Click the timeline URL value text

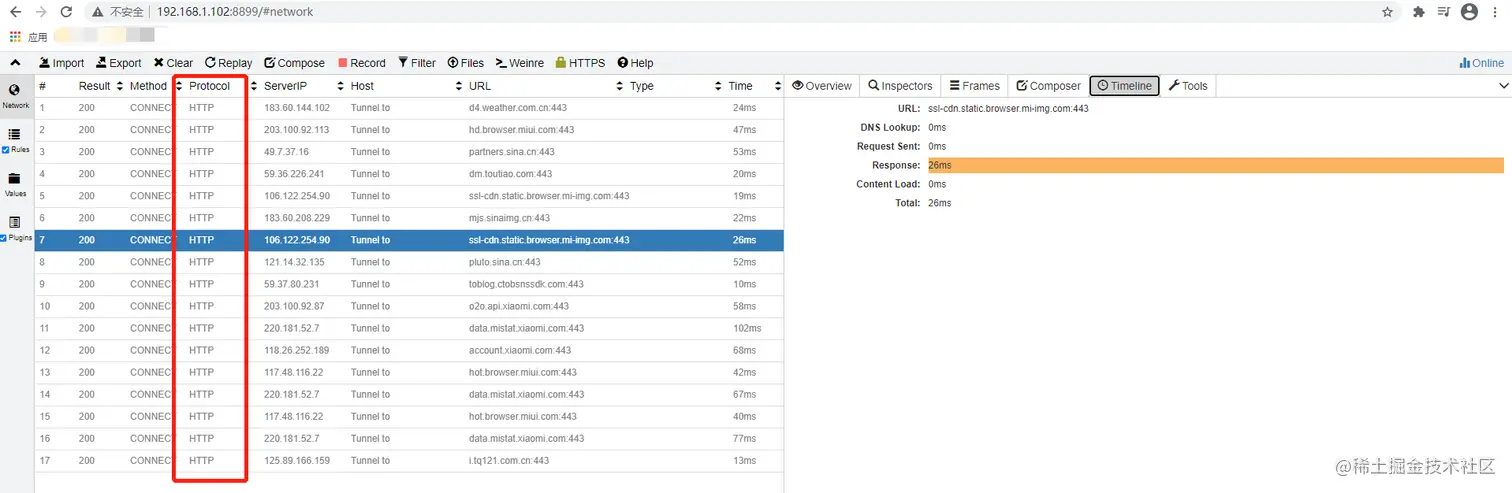(x=1008, y=108)
